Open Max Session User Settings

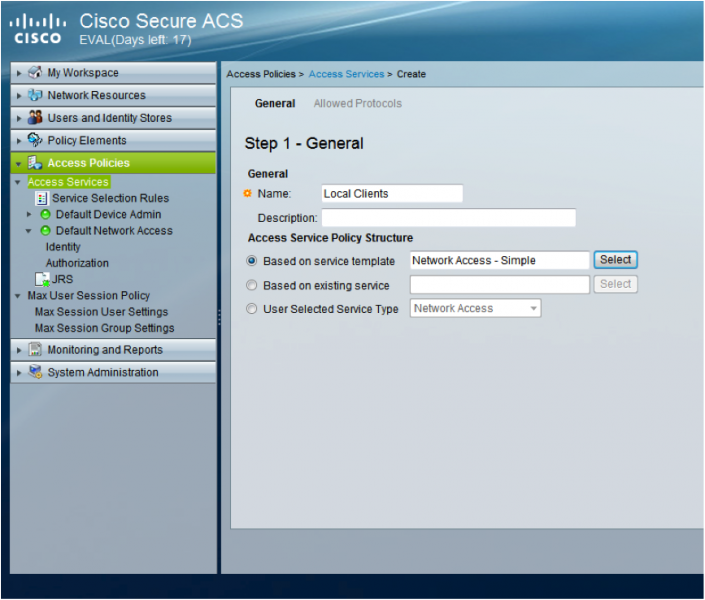tap(101, 312)
